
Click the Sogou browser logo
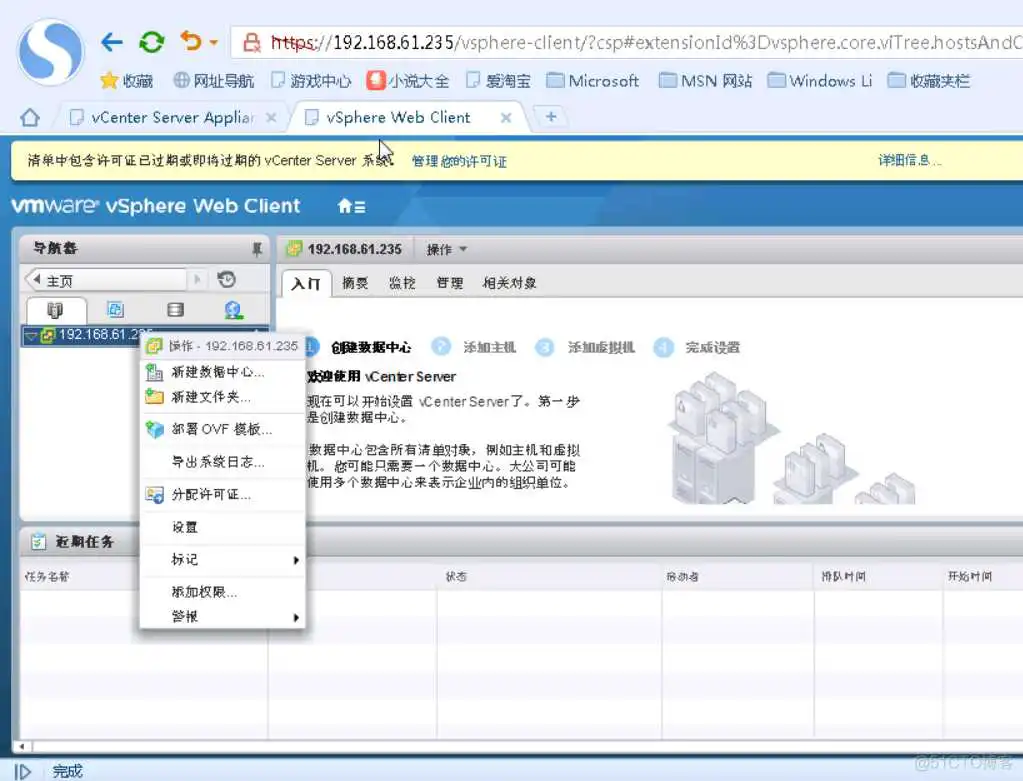coord(50,52)
